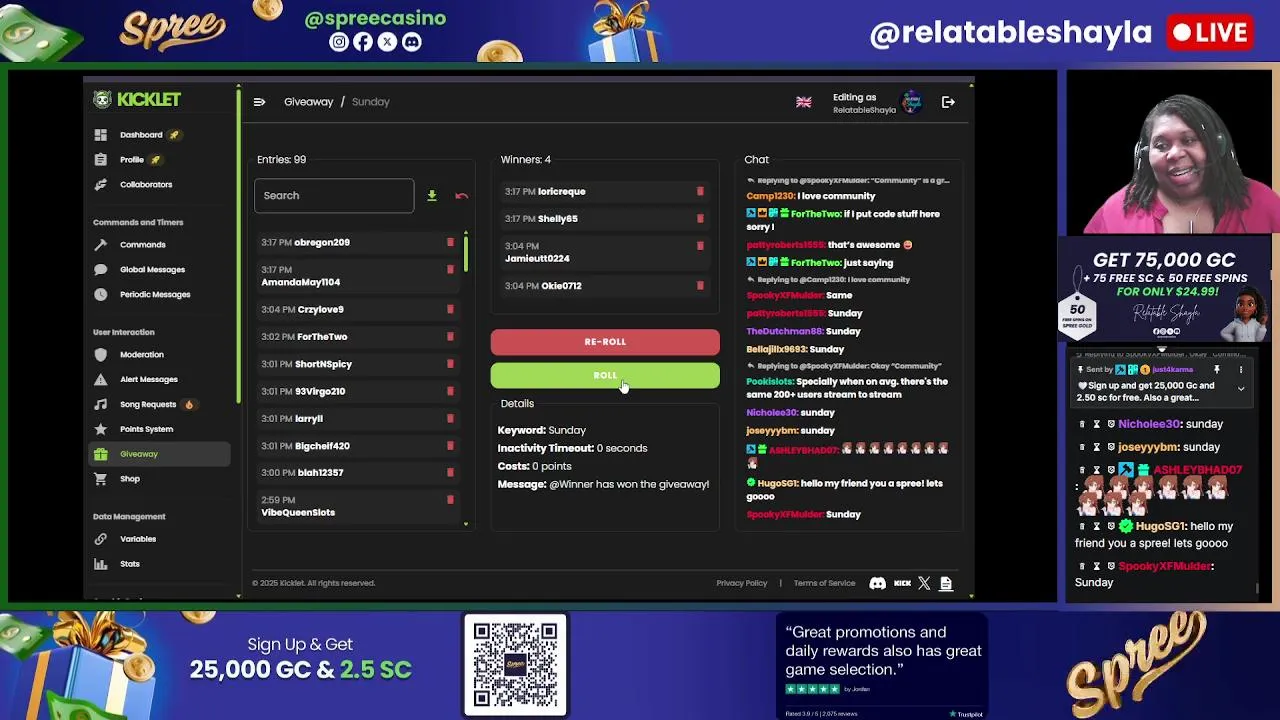Viewport: 1280px width, 720px height.
Task: Delete entry ForTheTwo
Action: [450, 337]
